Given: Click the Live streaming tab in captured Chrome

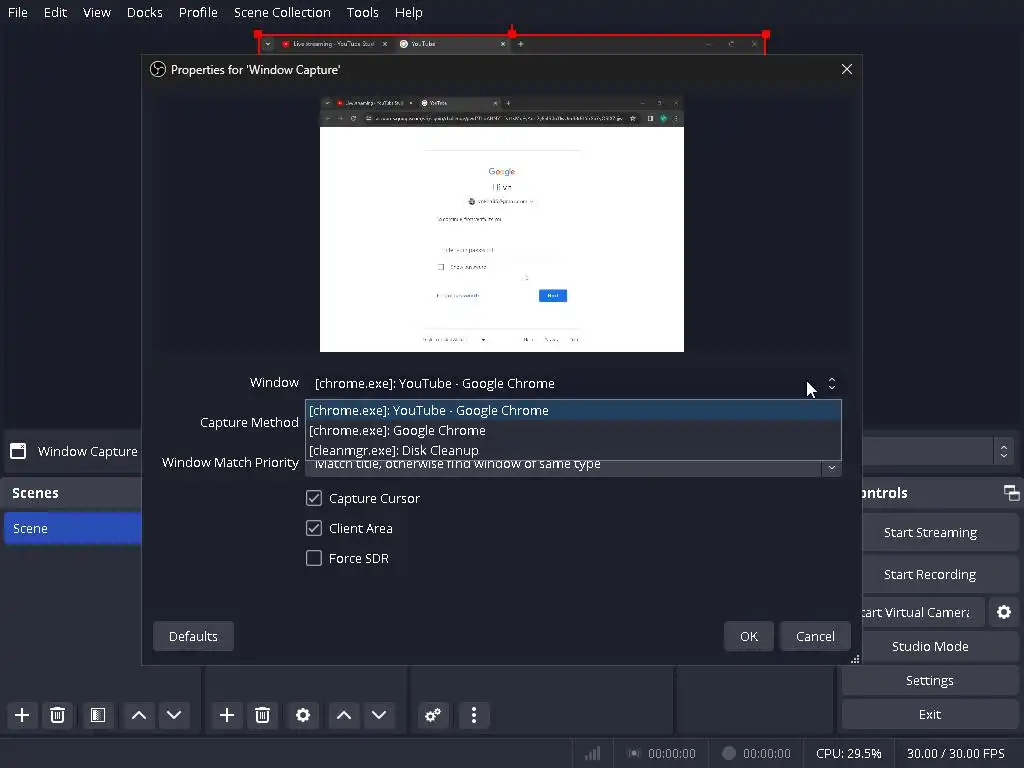Looking at the screenshot, I should click(x=334, y=44).
